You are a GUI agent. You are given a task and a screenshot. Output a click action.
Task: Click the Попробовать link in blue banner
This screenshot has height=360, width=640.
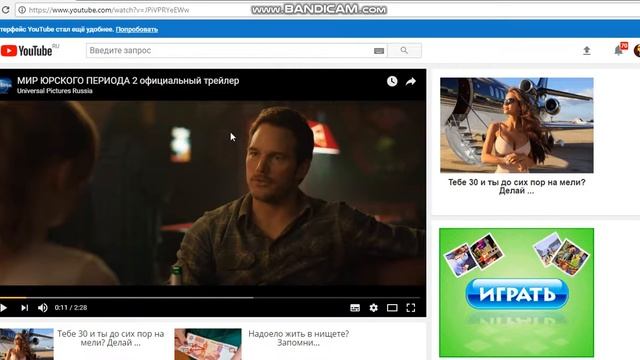137,29
